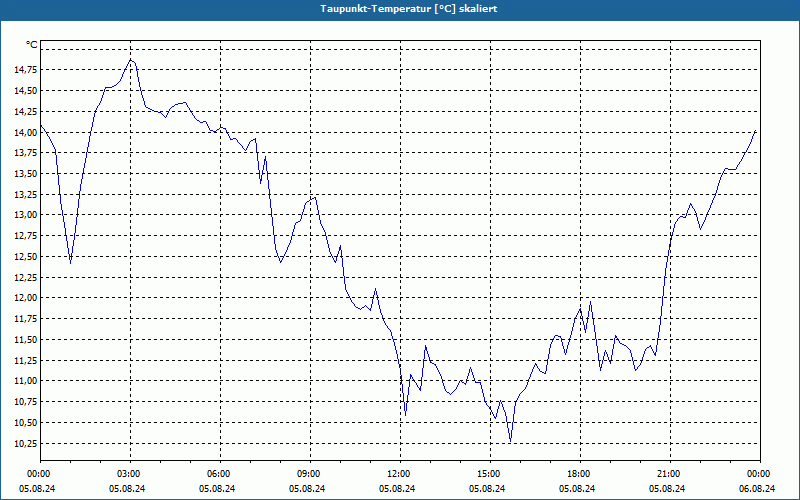
Task: Click the 14,75 y-axis label
Action: click(x=25, y=70)
